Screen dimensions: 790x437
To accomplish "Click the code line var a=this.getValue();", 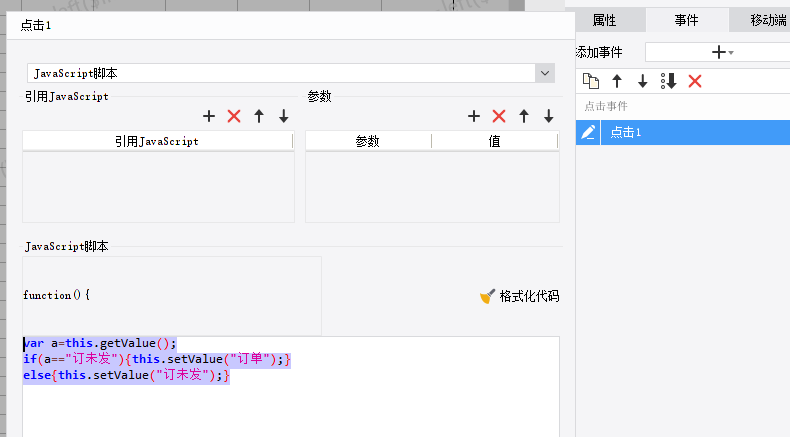I will [x=100, y=343].
